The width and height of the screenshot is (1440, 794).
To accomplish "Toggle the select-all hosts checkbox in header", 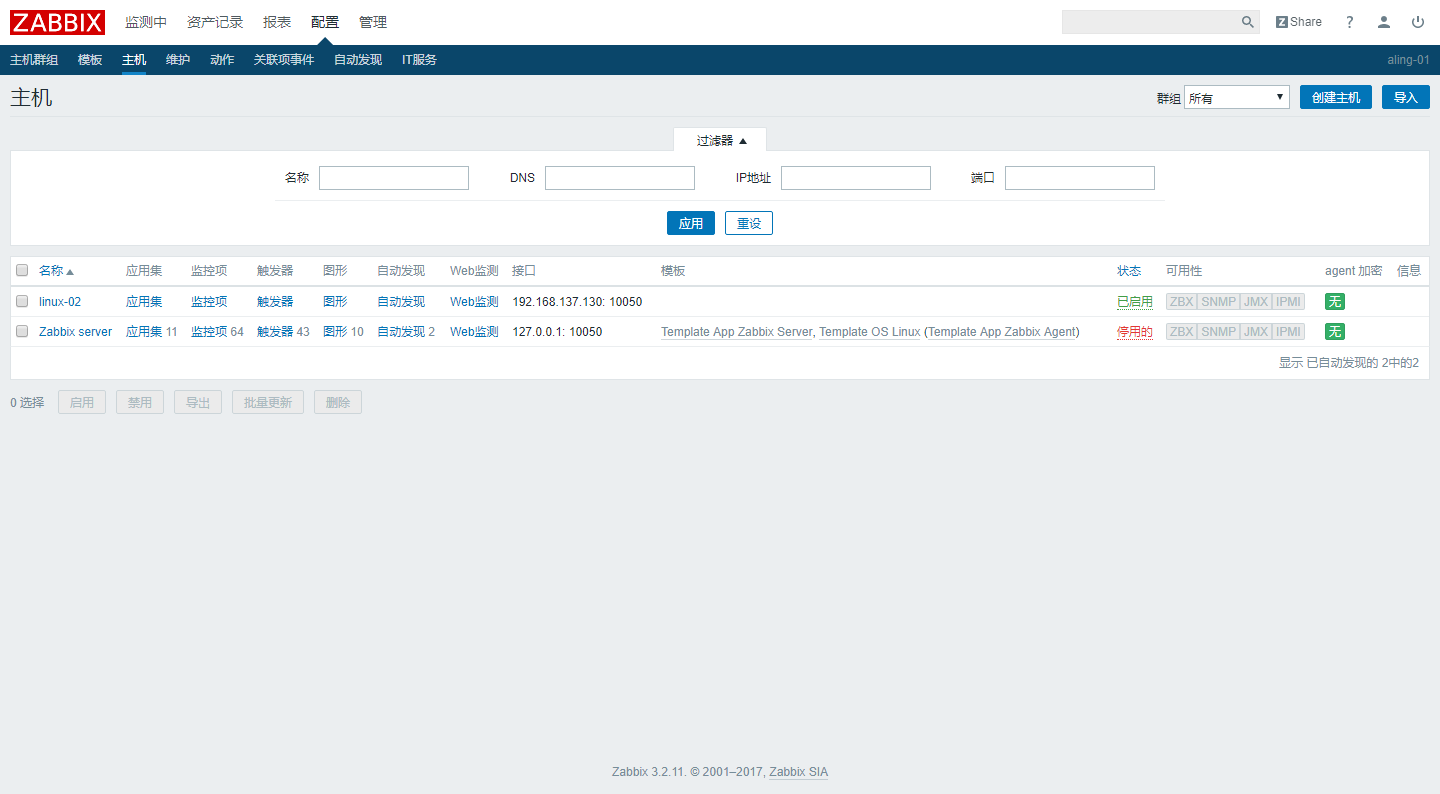I will (x=22, y=270).
